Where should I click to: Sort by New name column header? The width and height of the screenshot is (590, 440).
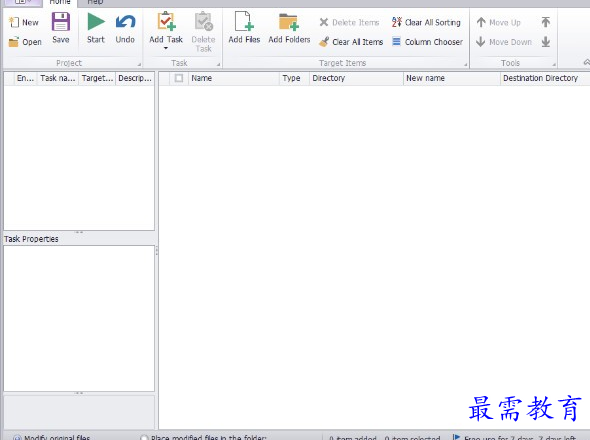click(x=452, y=78)
